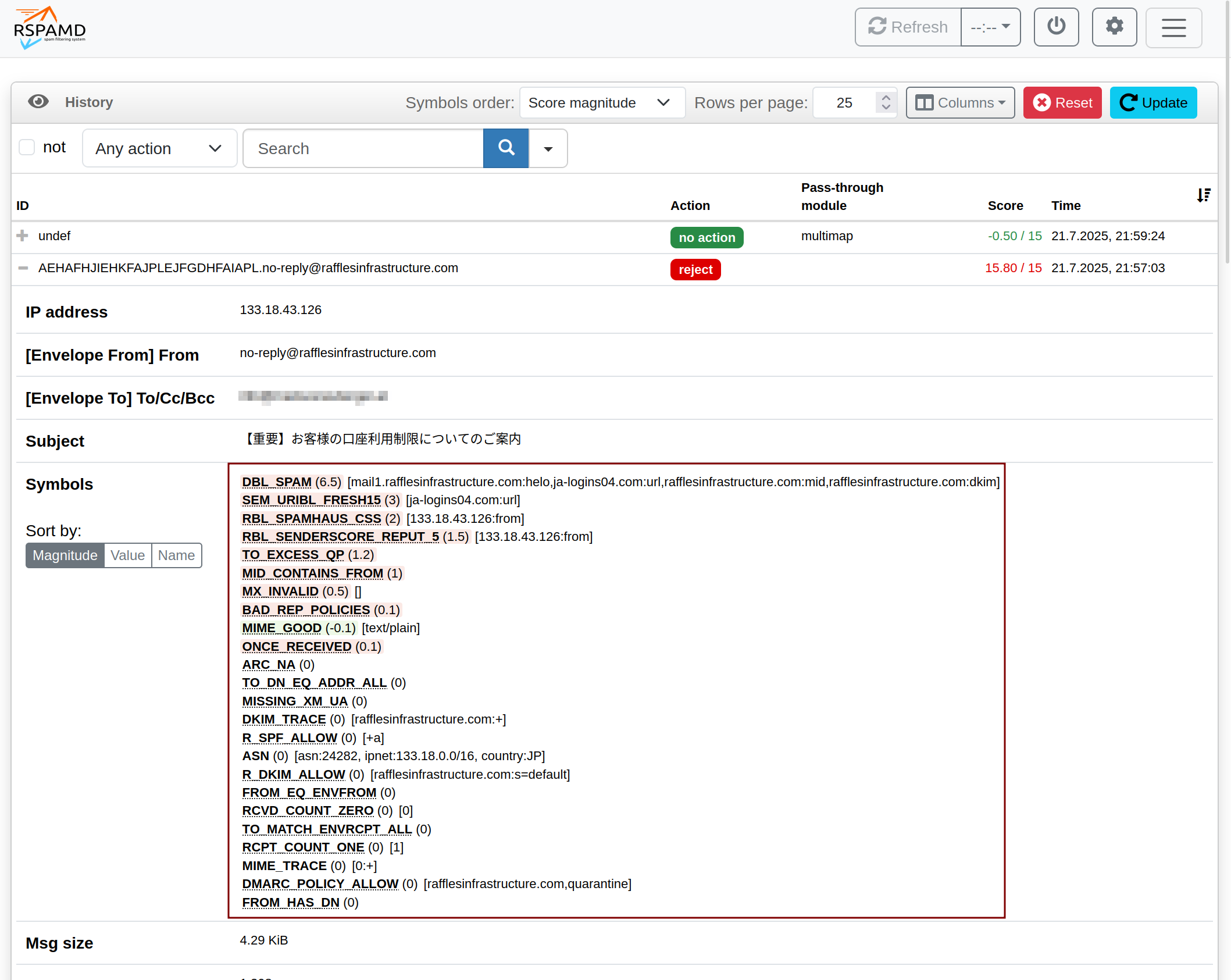Open the hamburger menu
This screenshot has width=1231, height=980.
click(1173, 27)
